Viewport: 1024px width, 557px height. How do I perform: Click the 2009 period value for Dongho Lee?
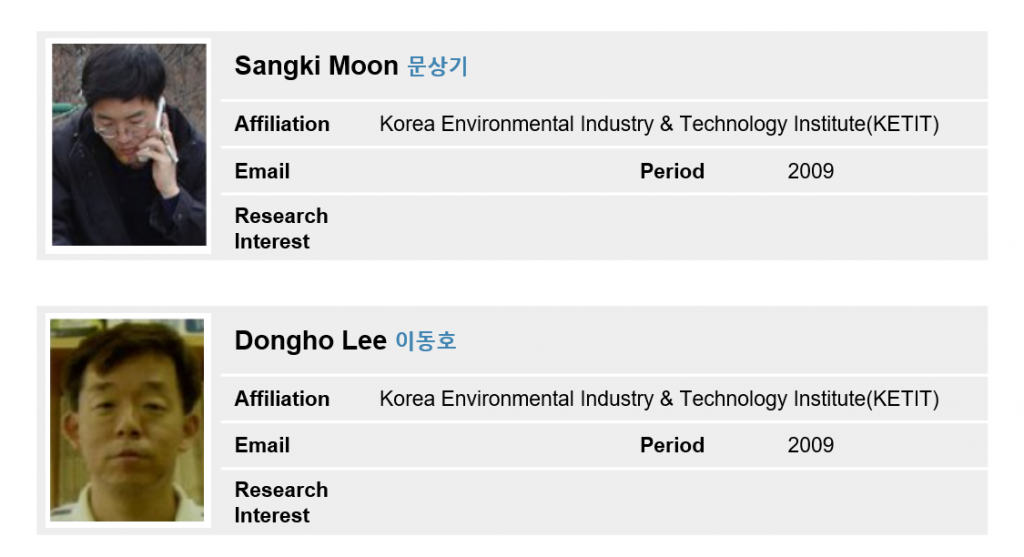pyautogui.click(x=810, y=445)
